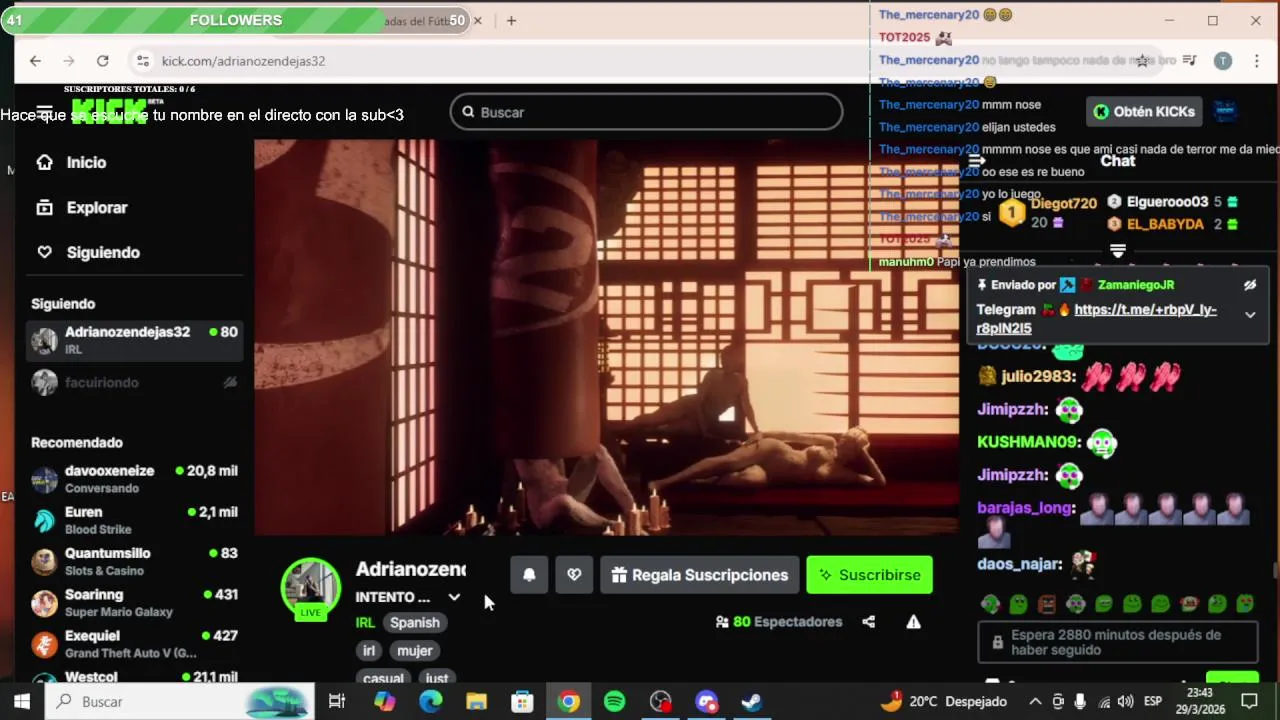Go to Inicio in the sidebar
Viewport: 1280px width, 720px height.
pos(86,162)
